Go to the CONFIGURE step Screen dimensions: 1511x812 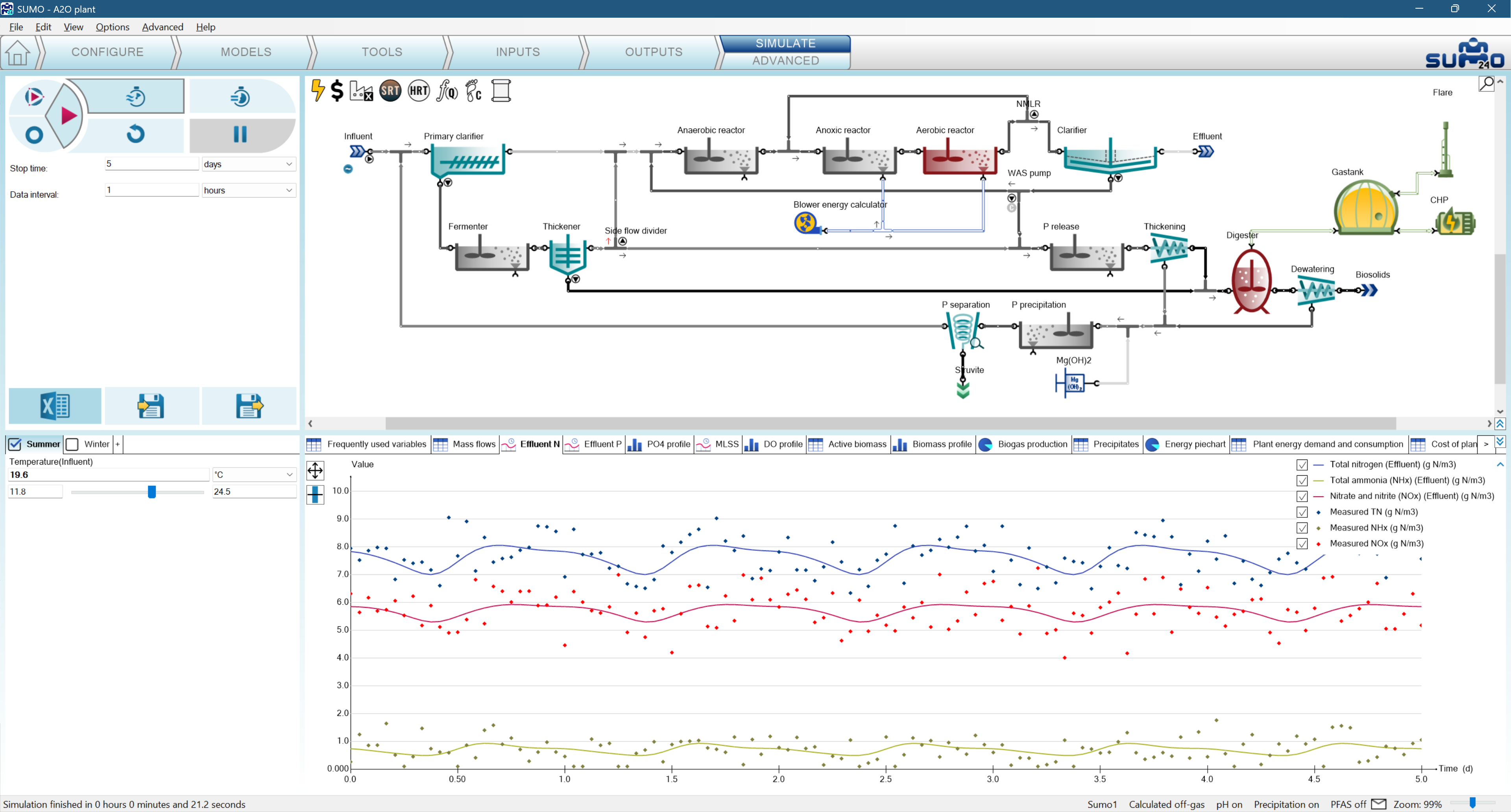(107, 52)
